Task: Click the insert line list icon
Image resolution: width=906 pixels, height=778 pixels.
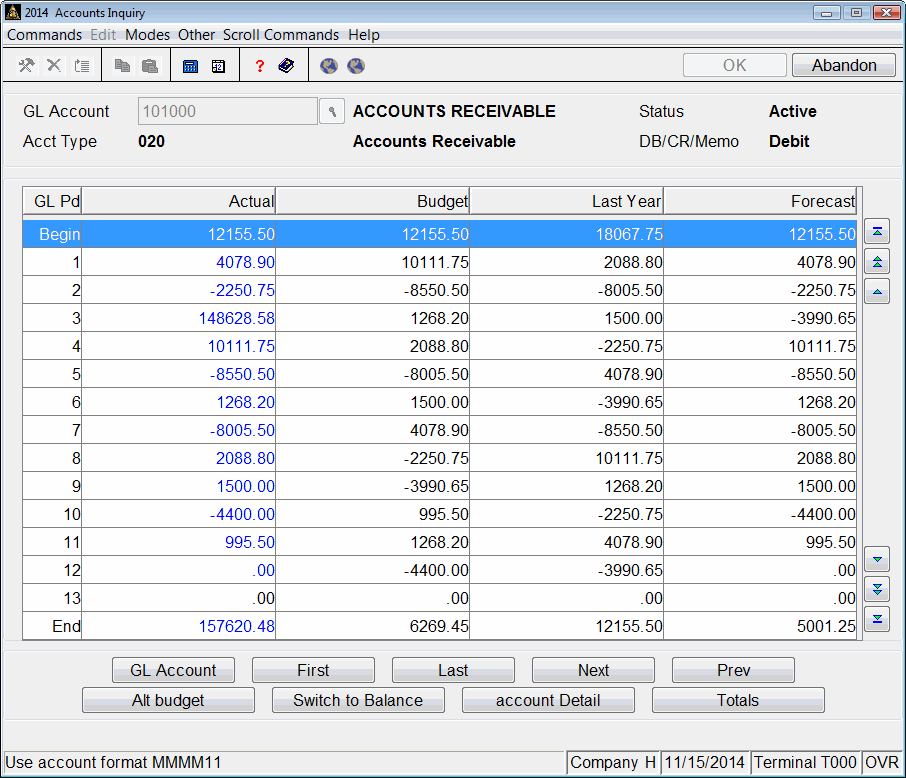Action: [82, 65]
